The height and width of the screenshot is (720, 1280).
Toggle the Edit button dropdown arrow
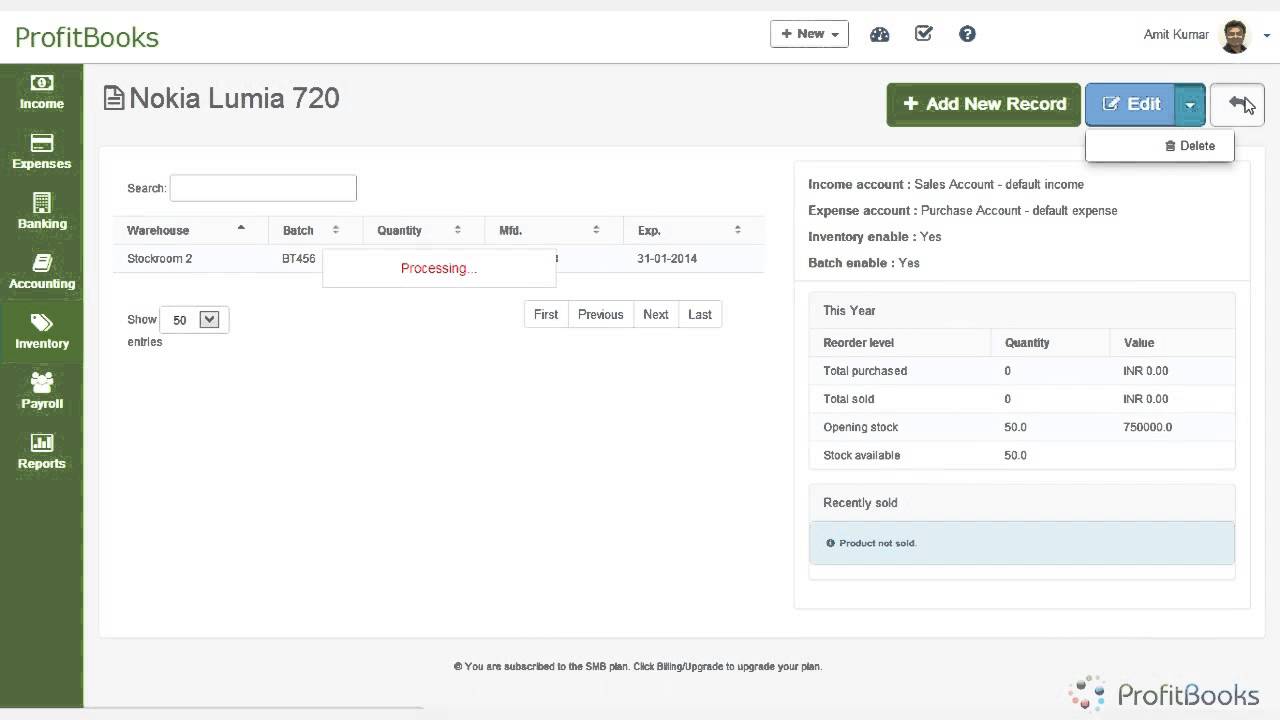1190,104
